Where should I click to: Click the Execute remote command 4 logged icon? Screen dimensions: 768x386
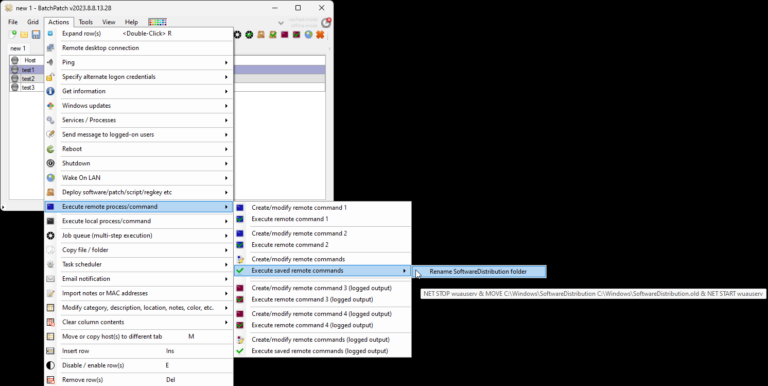click(x=240, y=325)
